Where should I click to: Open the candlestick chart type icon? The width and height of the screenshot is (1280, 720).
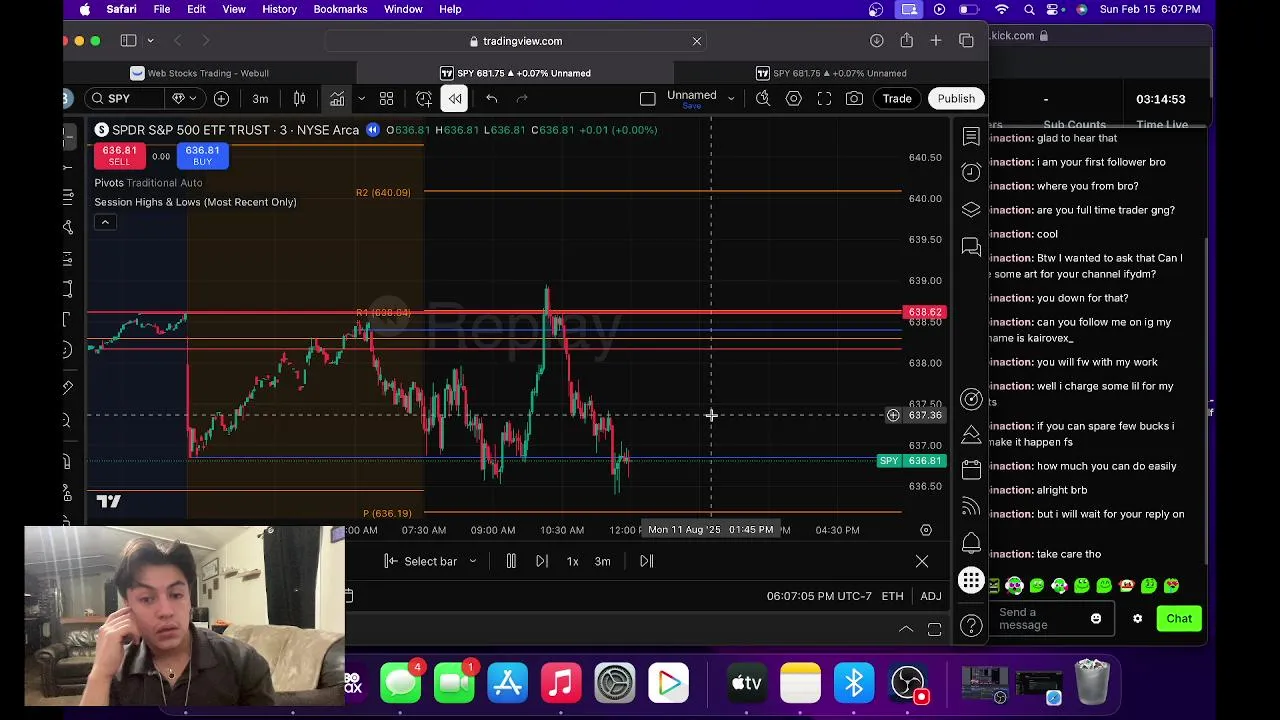coord(299,98)
